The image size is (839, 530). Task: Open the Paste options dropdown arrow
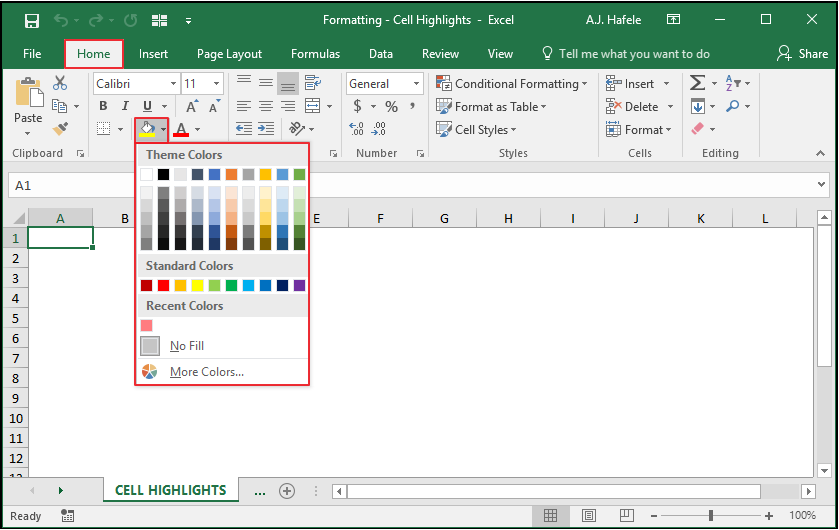point(28,133)
